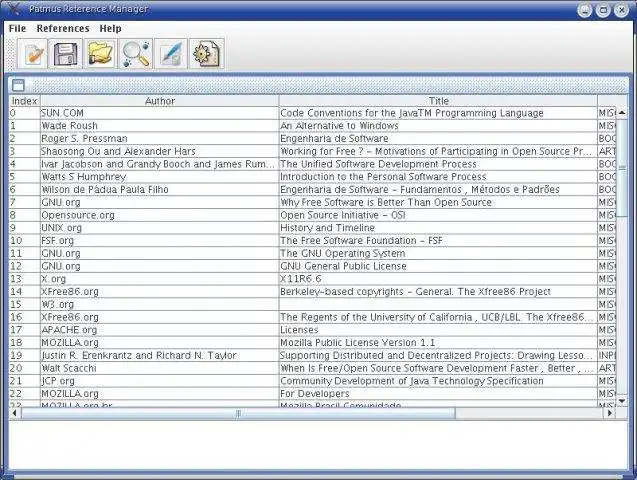Select index cell 18
The width and height of the screenshot is (637, 480).
24,342
